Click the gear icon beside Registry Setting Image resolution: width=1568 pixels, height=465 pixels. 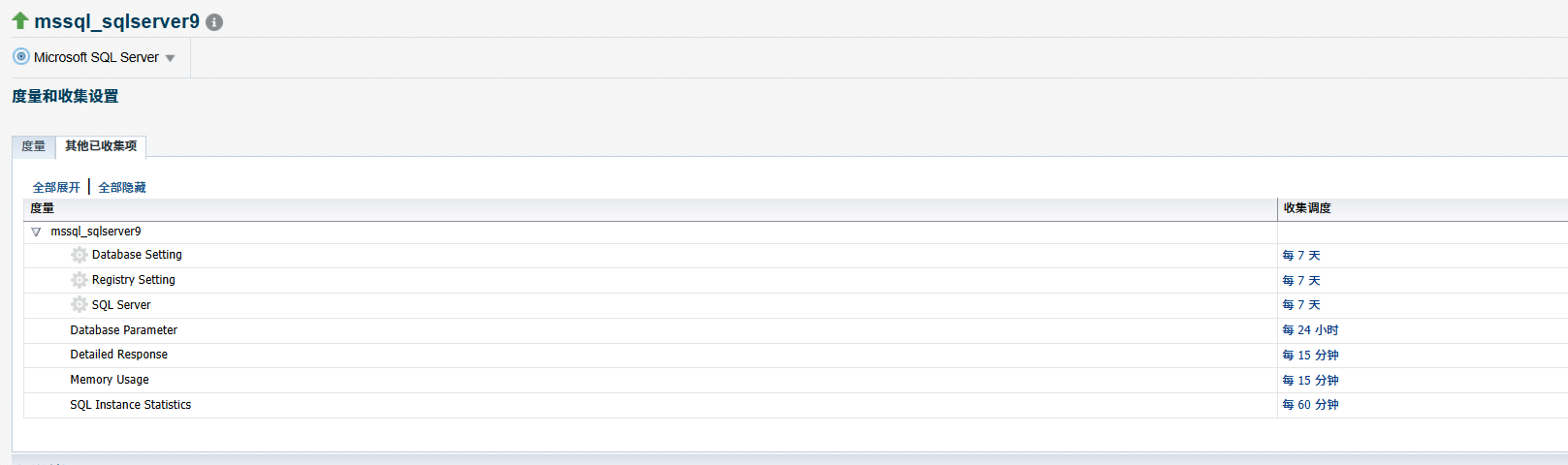(x=80, y=280)
